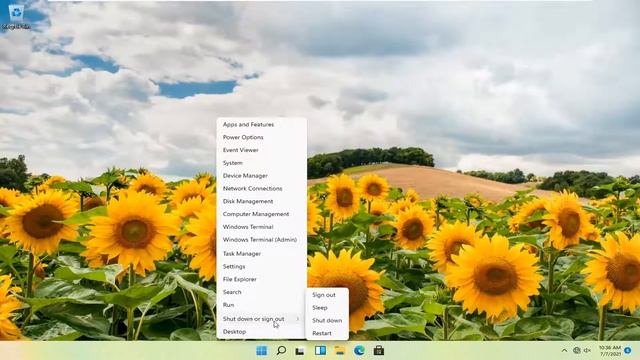Select Restart in the submenu
This screenshot has width=640, height=360.
(x=327, y=333)
